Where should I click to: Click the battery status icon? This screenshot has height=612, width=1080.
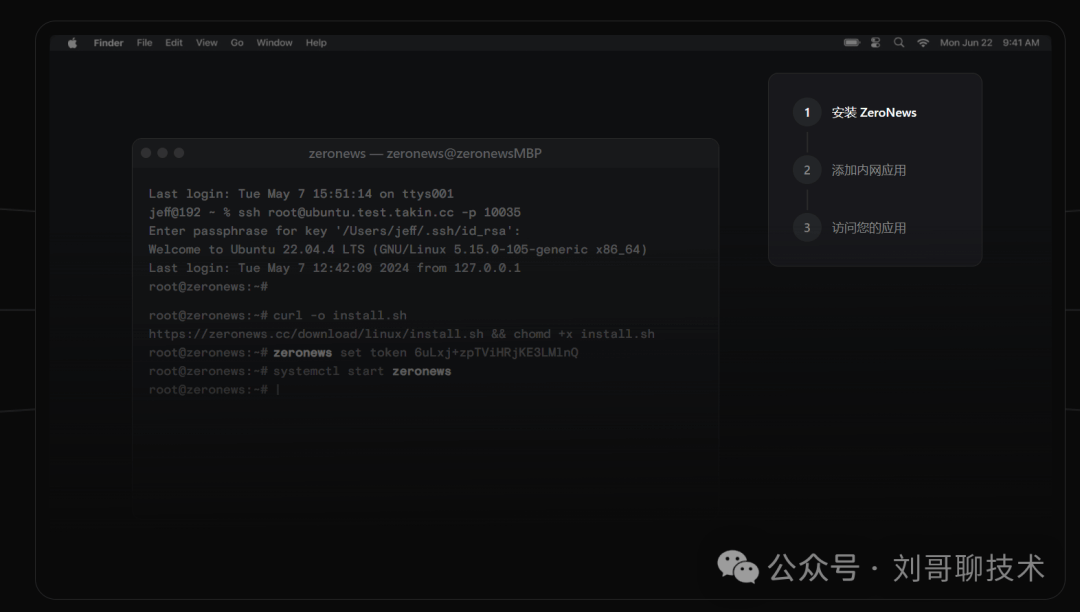[x=851, y=43]
